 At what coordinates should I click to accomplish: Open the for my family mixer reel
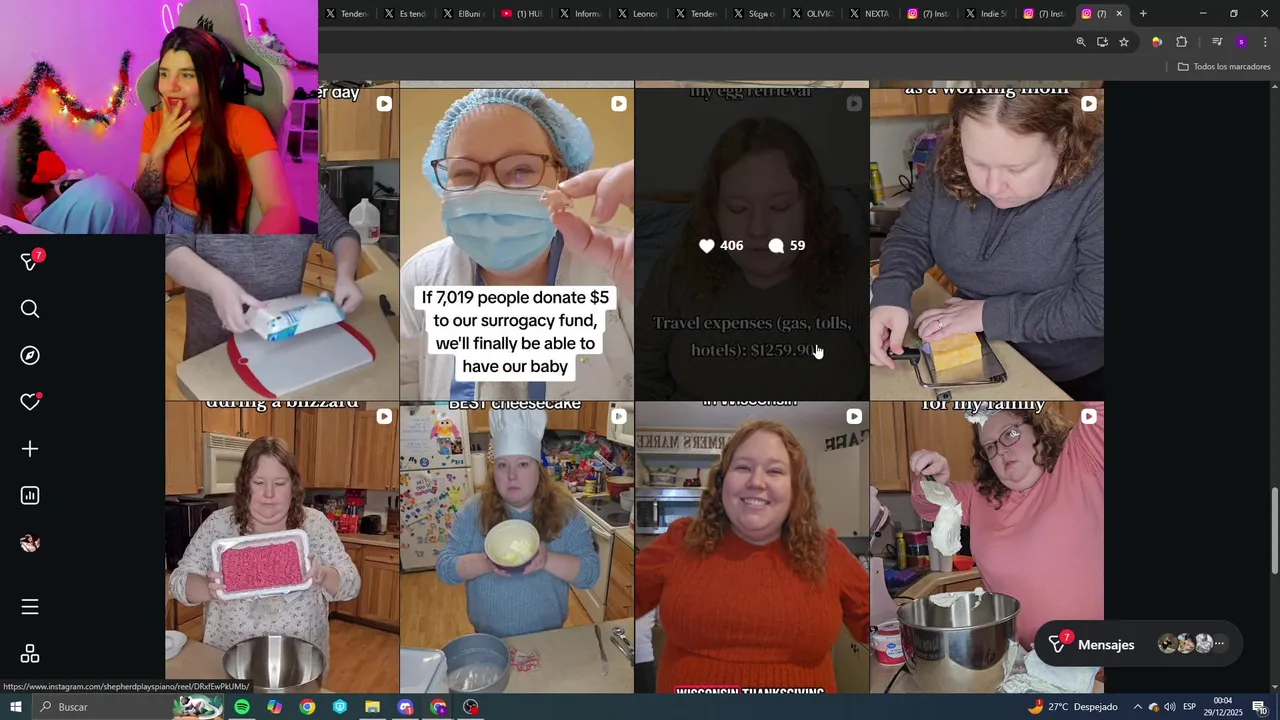987,547
